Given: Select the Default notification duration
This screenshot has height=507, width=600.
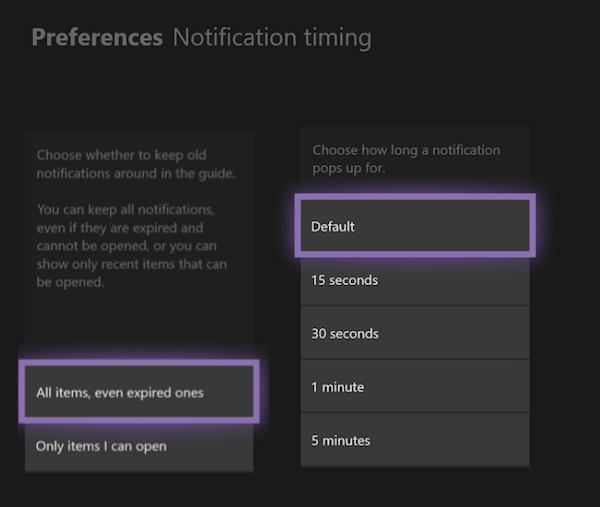Looking at the screenshot, I should tap(414, 226).
